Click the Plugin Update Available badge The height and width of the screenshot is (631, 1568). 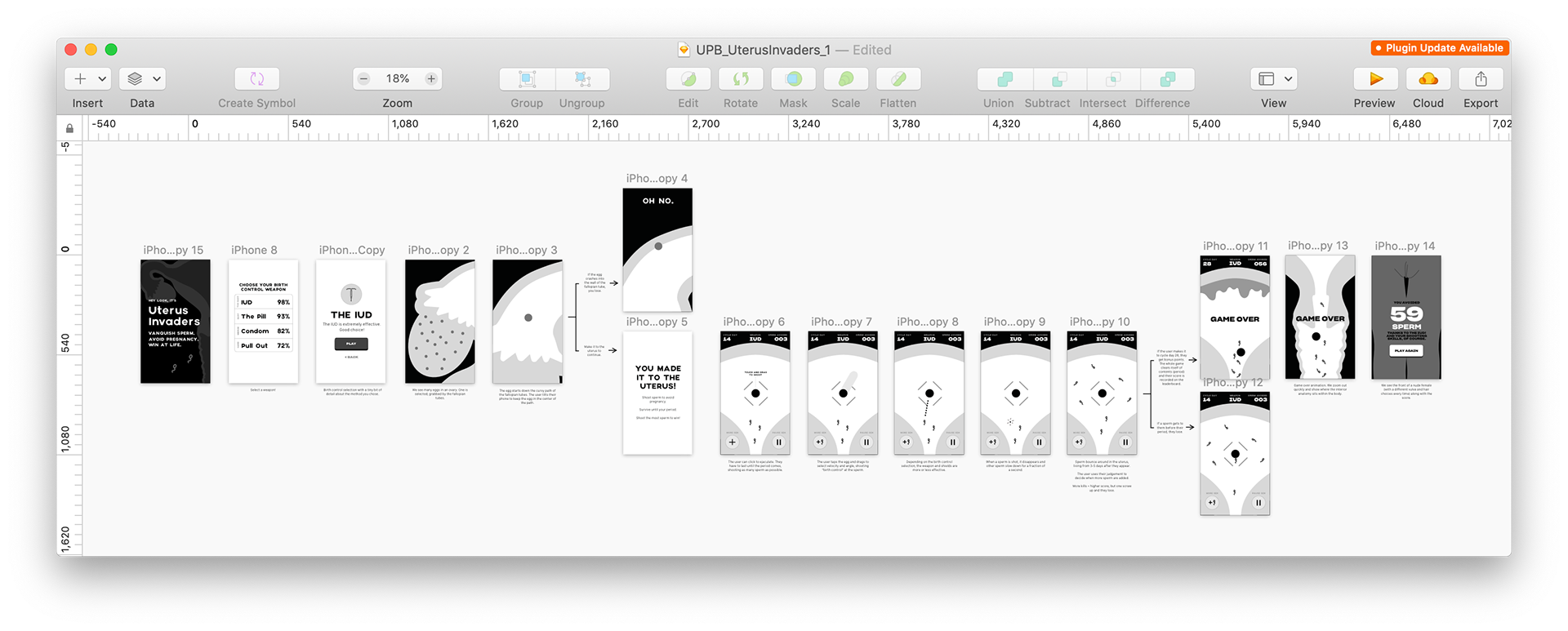[1439, 48]
